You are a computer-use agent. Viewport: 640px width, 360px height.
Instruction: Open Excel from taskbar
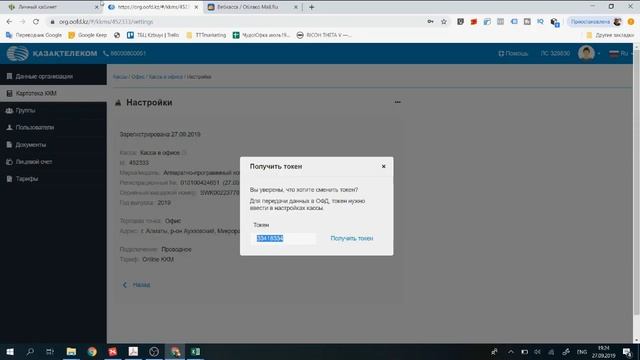195,351
